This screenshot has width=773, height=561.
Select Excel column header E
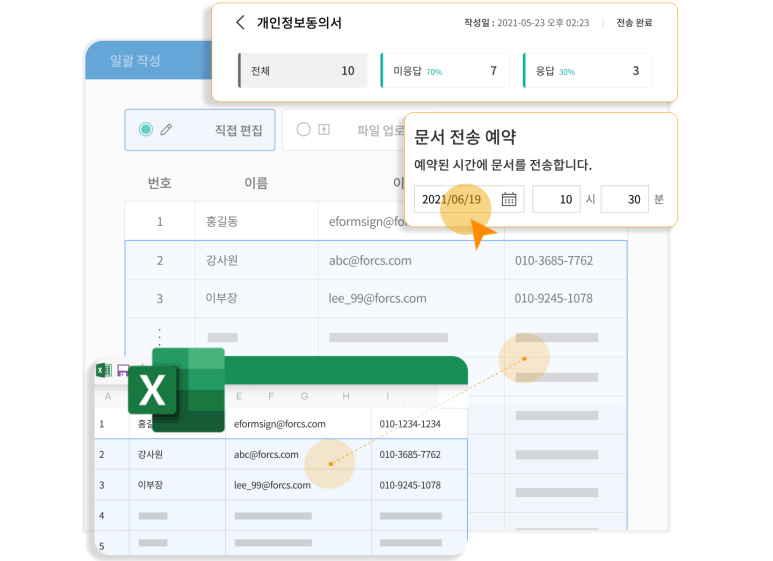click(x=239, y=396)
